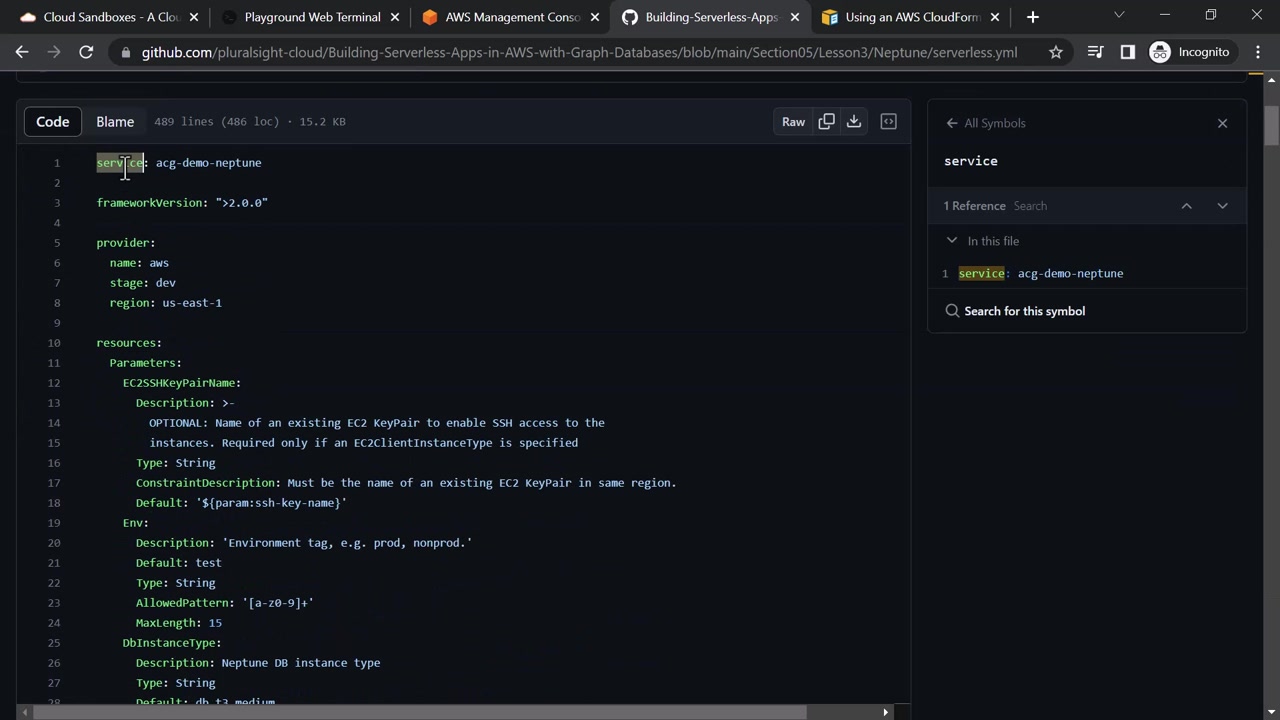This screenshot has width=1280, height=720.
Task: Open a new browser tab
Action: click(1033, 17)
